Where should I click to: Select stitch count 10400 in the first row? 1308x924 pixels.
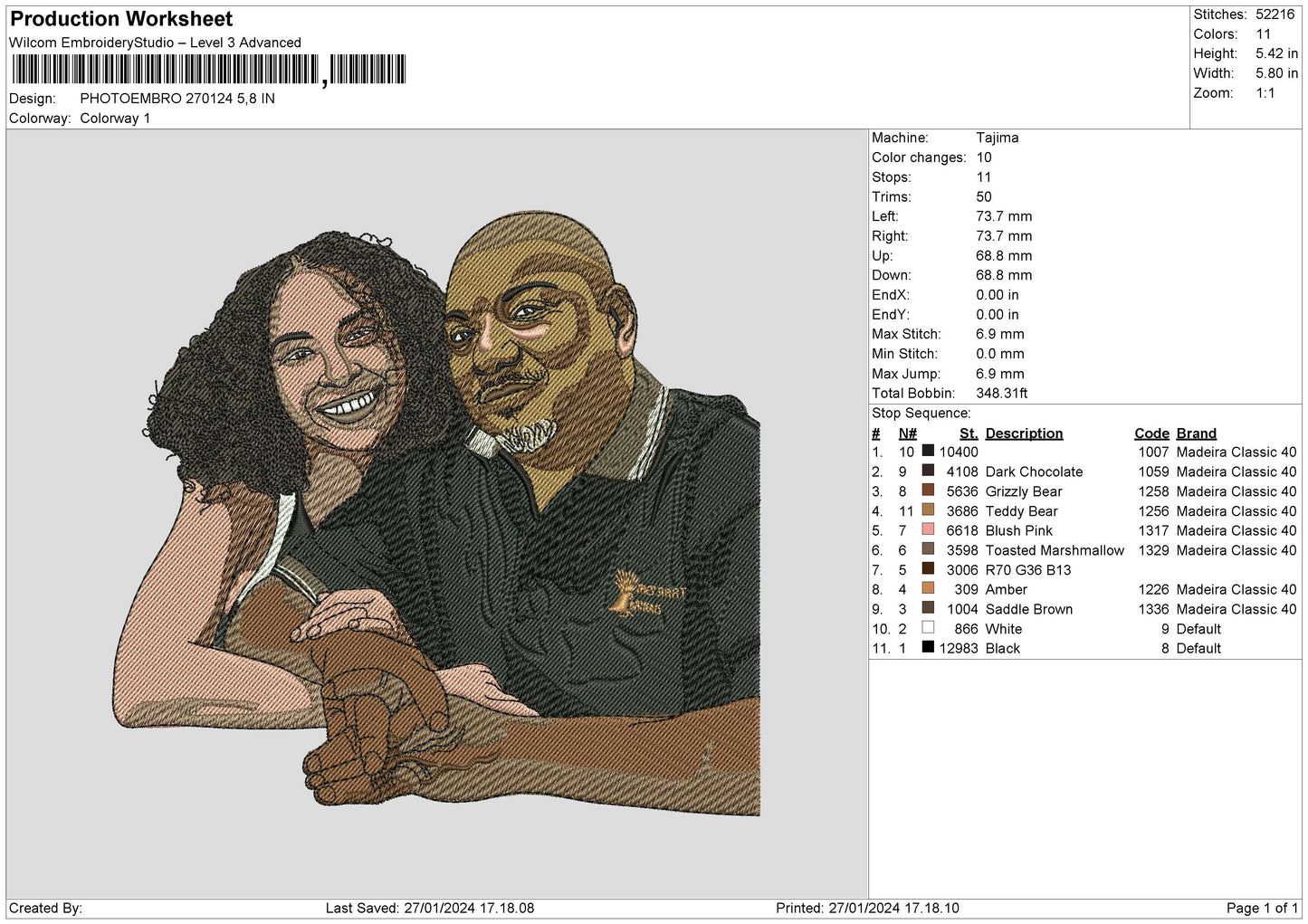[x=959, y=452]
